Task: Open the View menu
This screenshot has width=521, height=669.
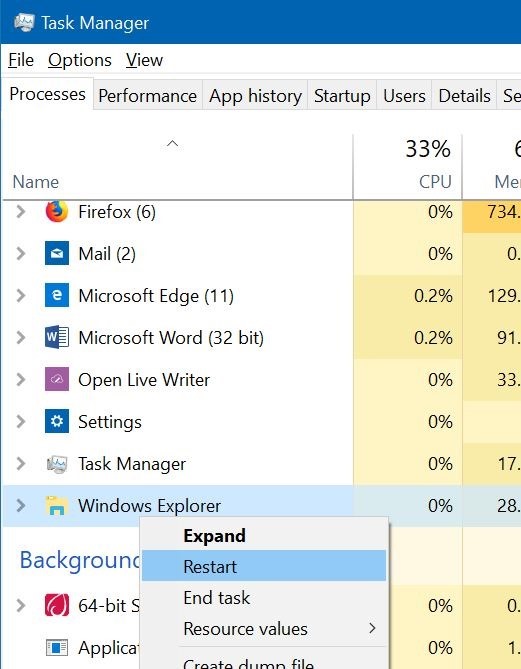Action: pos(144,60)
